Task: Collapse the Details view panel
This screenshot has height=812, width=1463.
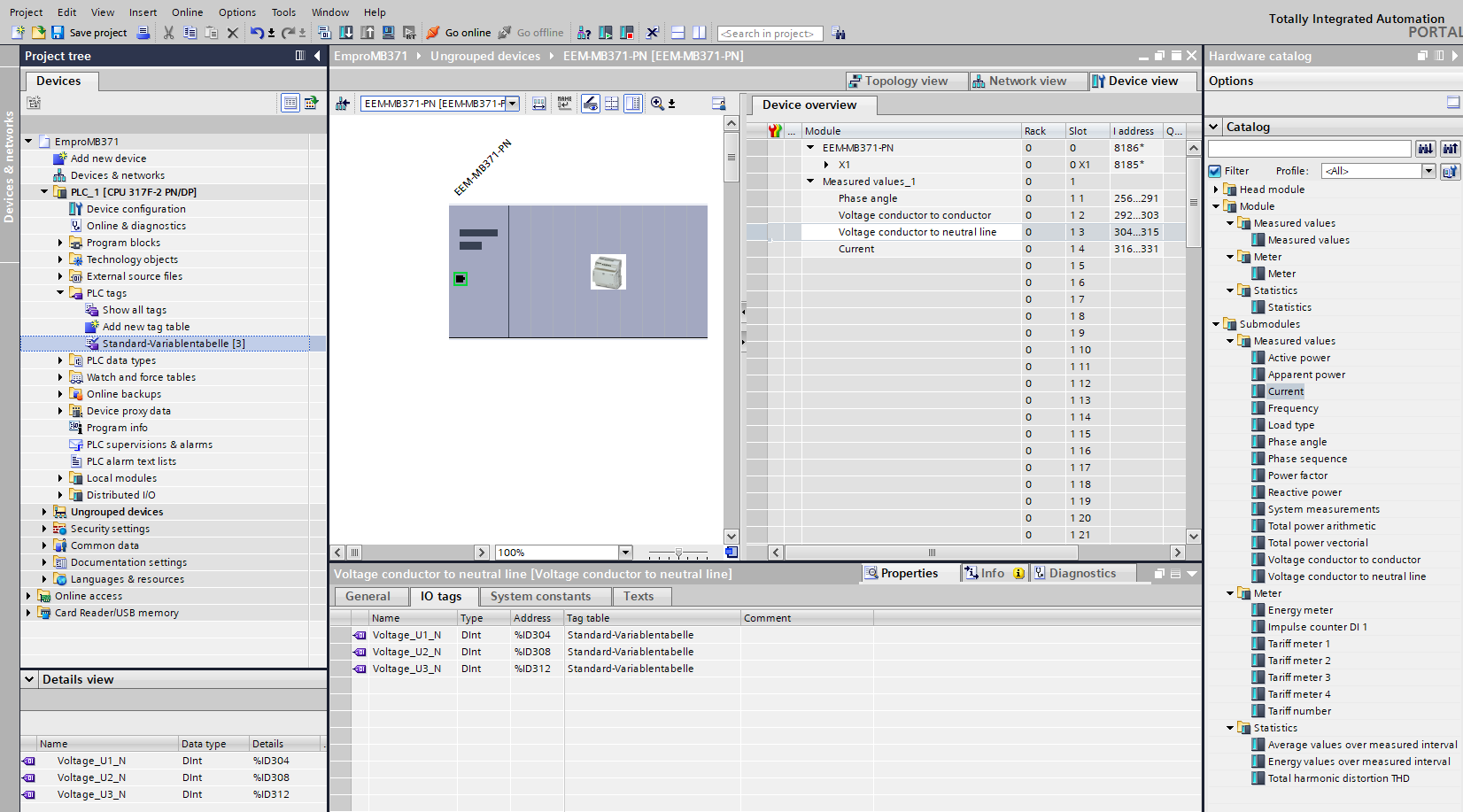Action: point(29,679)
